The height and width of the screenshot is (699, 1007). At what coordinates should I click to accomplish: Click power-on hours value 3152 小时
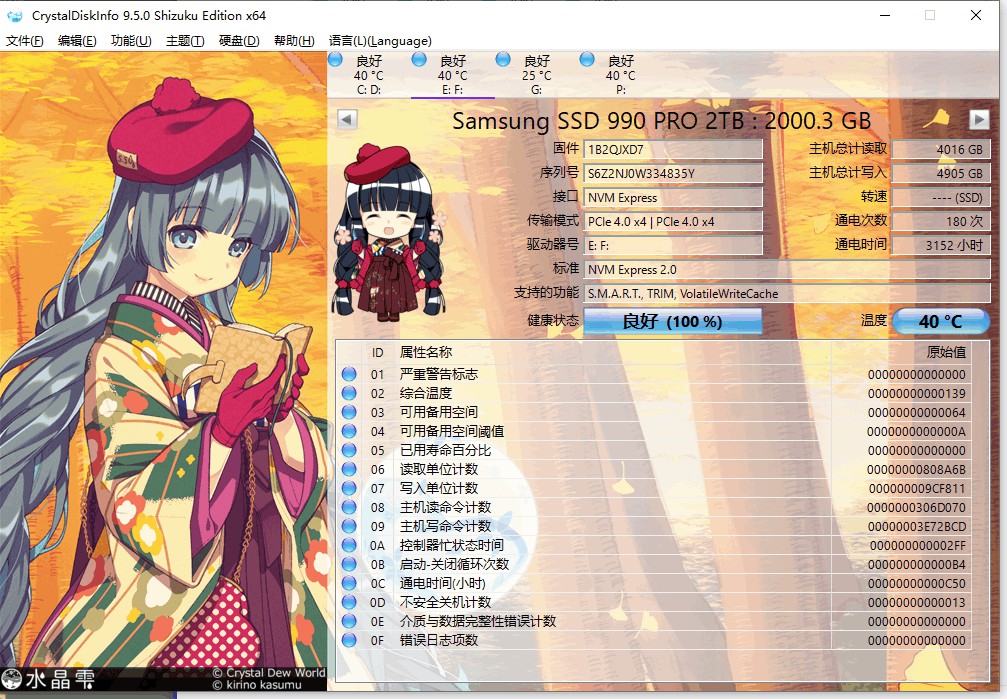point(941,245)
